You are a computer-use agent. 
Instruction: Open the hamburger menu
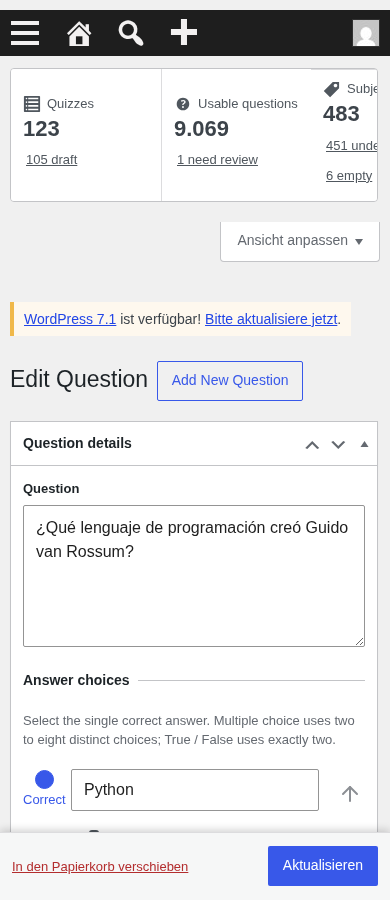(x=25, y=33)
